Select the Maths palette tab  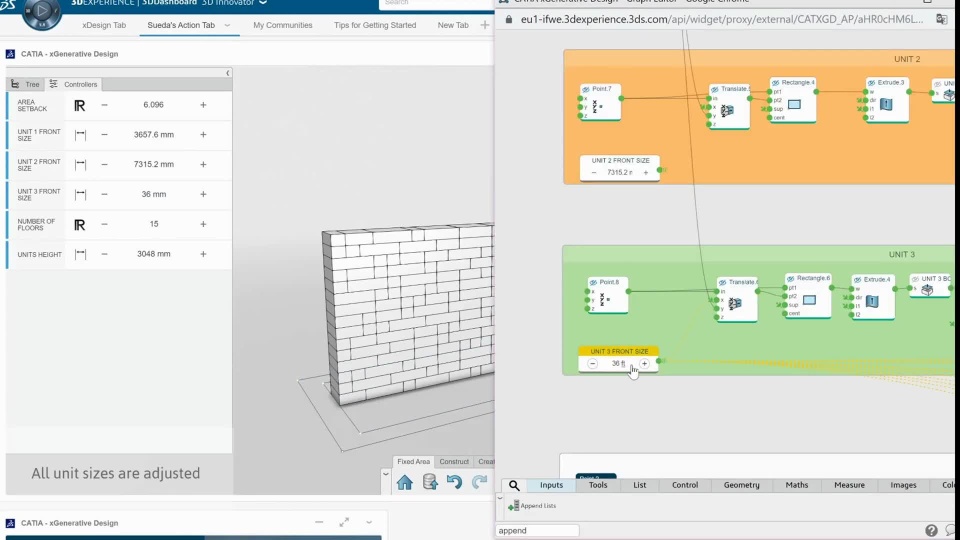797,485
